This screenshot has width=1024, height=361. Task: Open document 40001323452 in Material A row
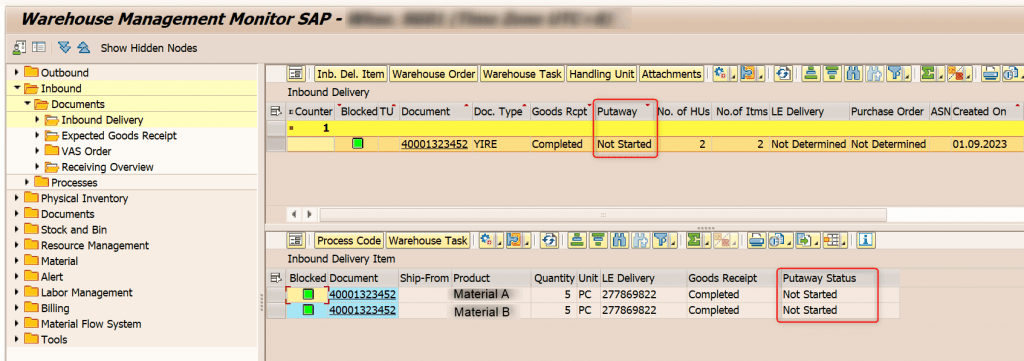362,294
